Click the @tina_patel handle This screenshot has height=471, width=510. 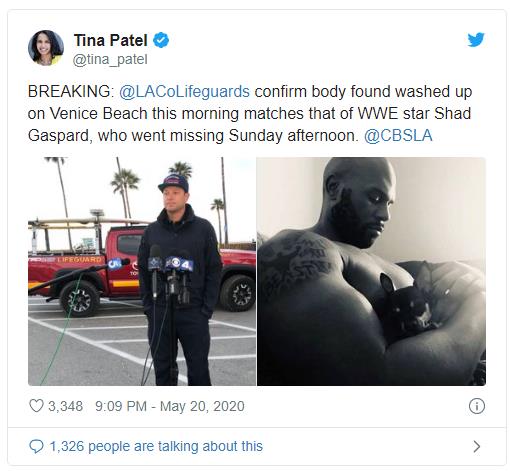coord(110,60)
